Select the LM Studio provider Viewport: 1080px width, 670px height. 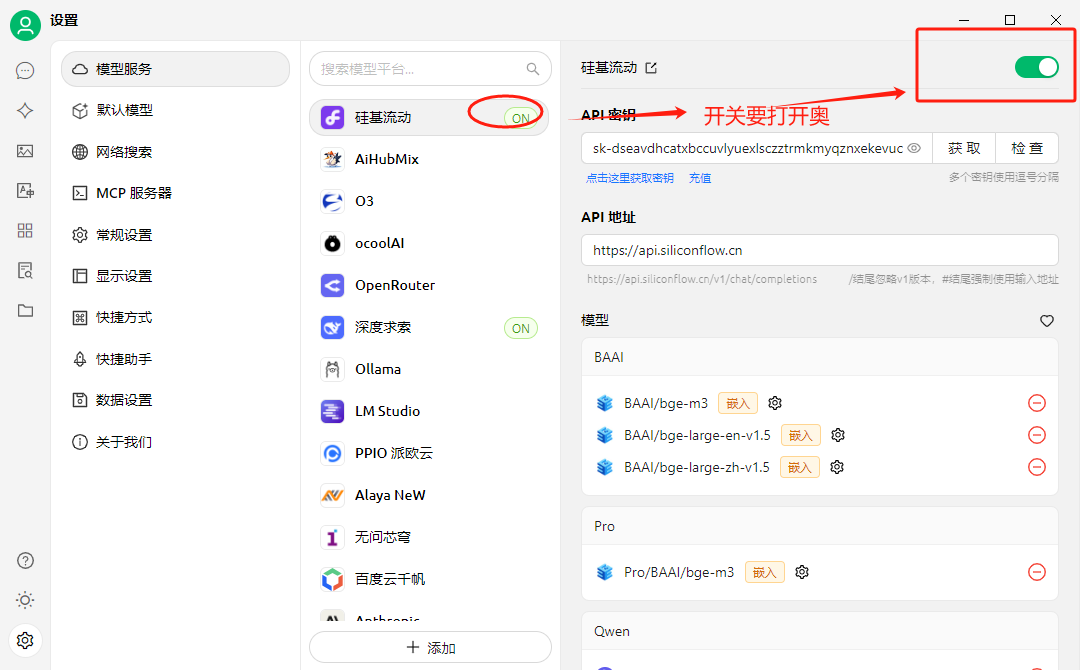(x=429, y=411)
